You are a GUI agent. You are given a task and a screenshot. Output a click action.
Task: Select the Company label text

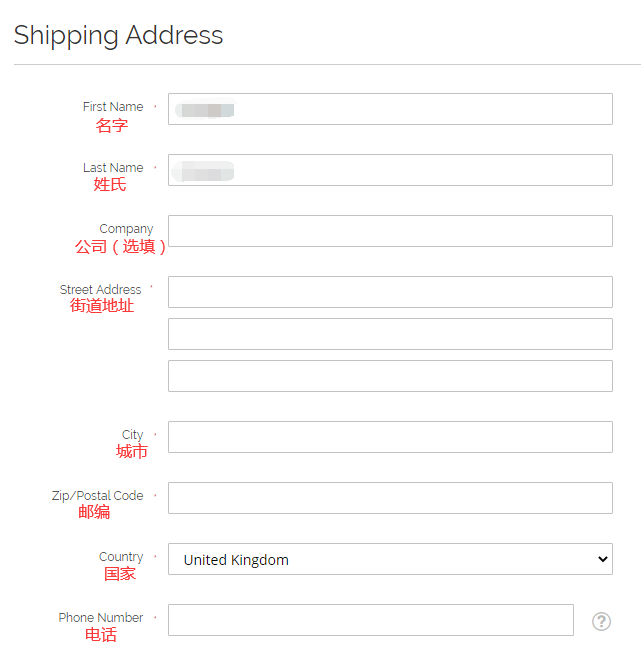click(x=126, y=229)
